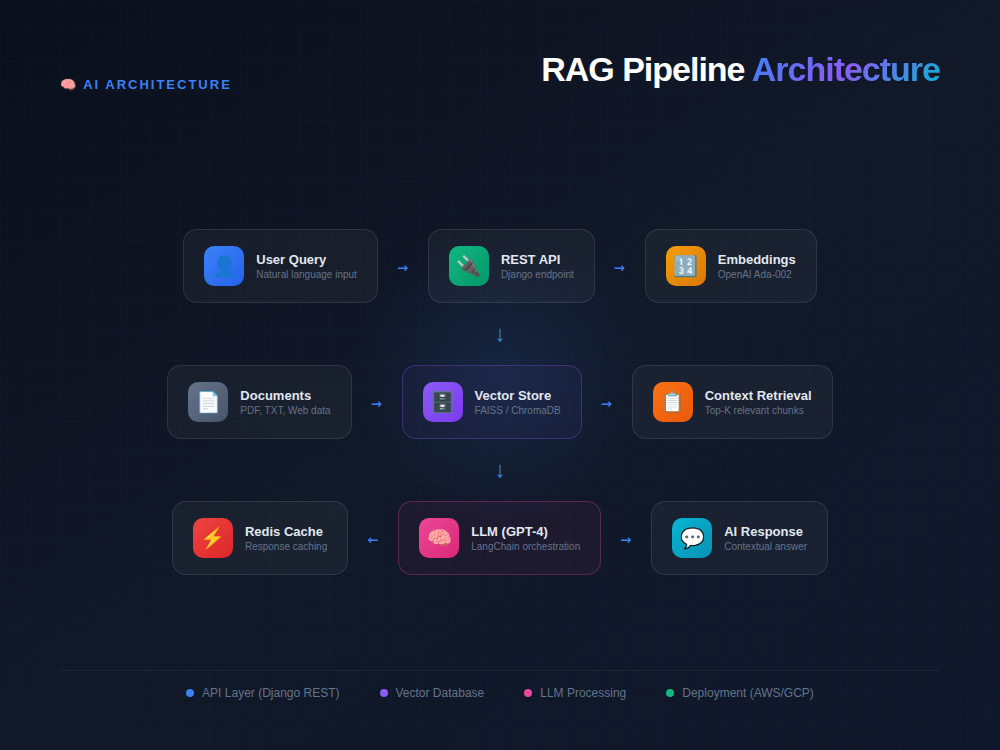Click the "LLM (GPT-4)" card title
Viewport: 1000px width, 750px height.
510,531
